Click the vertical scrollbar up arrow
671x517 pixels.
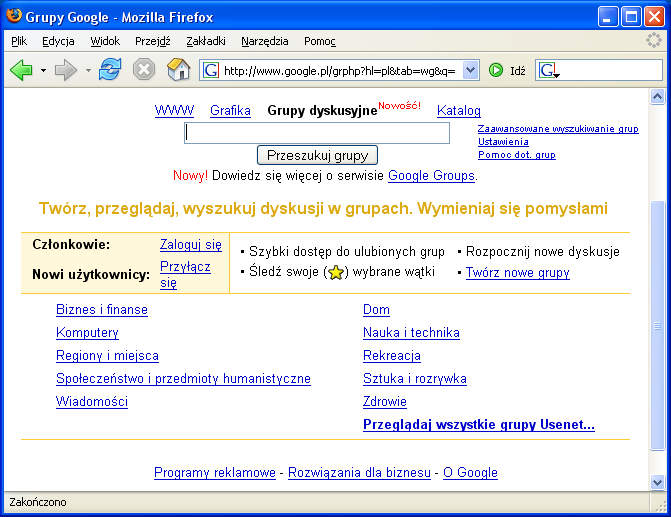[x=657, y=97]
